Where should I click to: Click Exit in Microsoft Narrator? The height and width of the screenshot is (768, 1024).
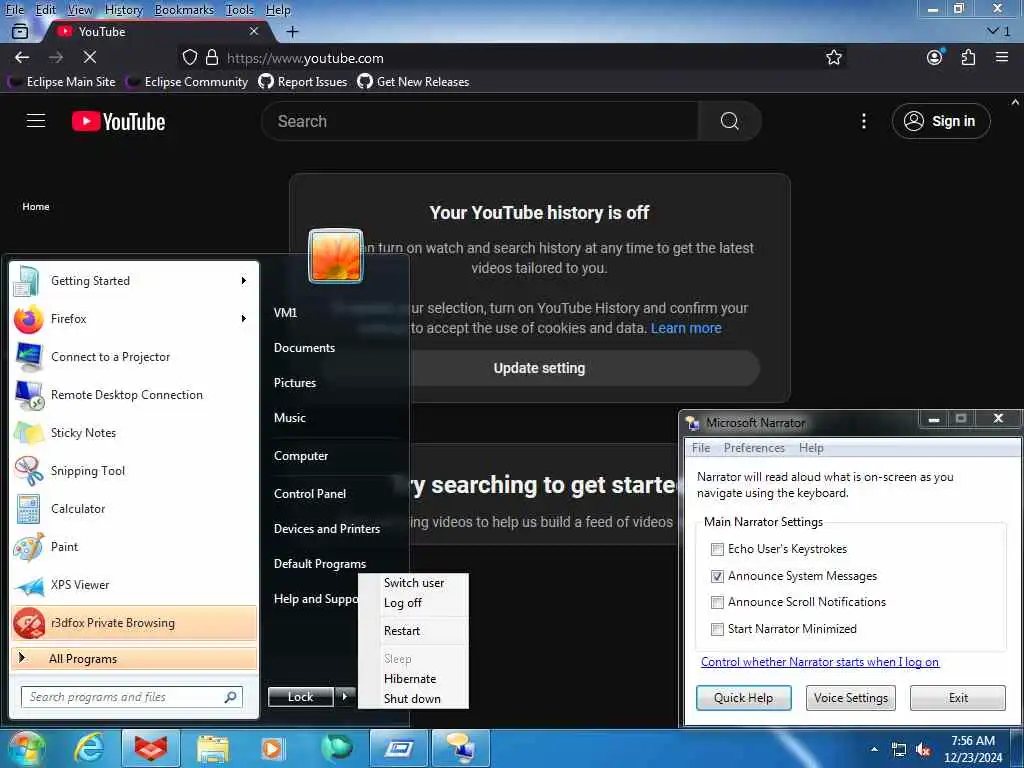(958, 697)
